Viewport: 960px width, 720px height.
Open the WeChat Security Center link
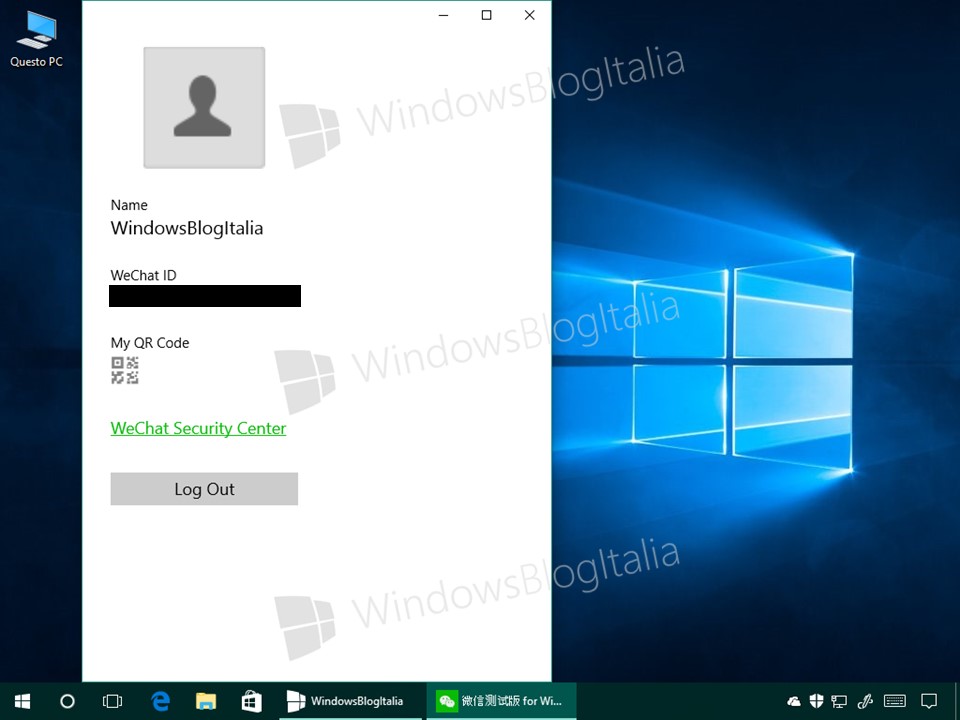tap(198, 428)
